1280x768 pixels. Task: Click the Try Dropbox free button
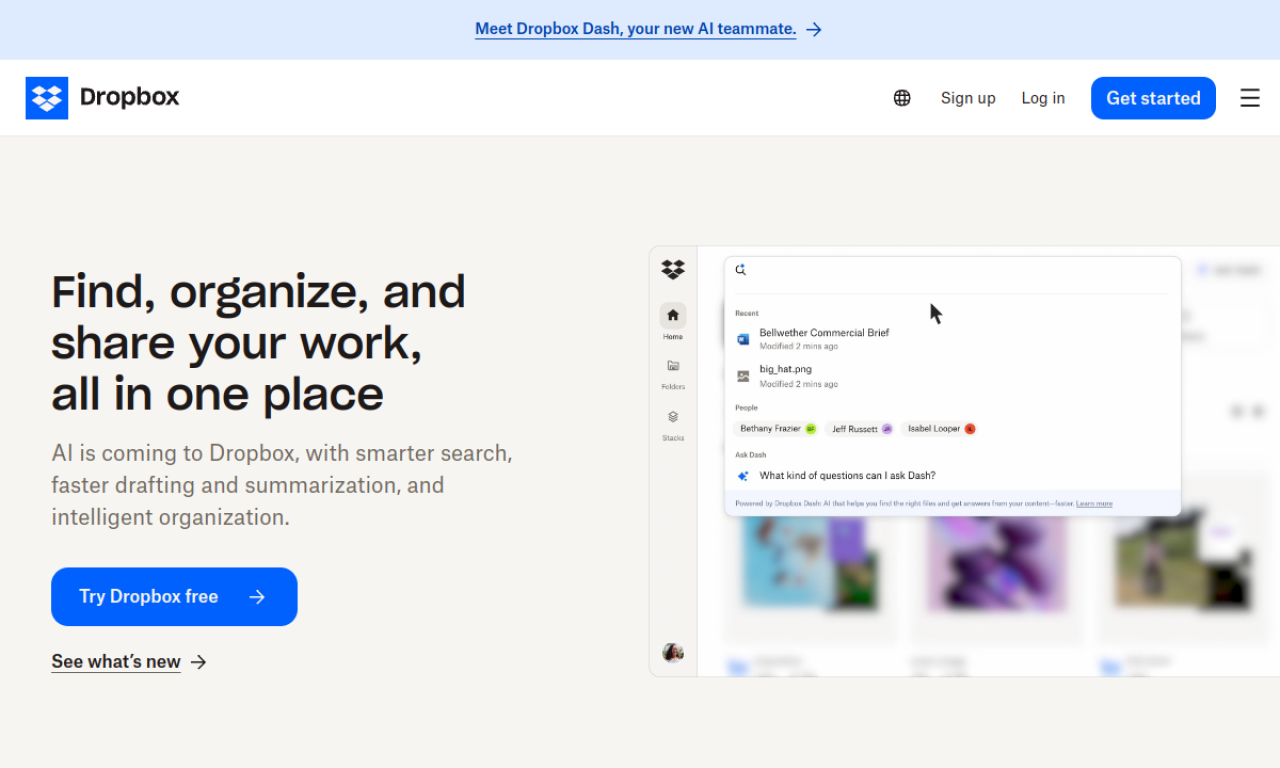pos(173,596)
